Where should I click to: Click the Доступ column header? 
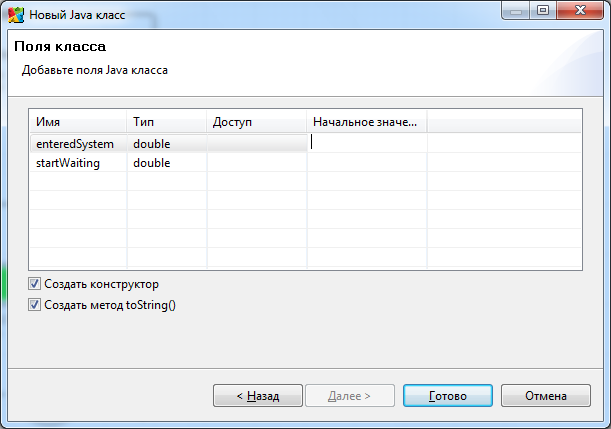click(256, 122)
